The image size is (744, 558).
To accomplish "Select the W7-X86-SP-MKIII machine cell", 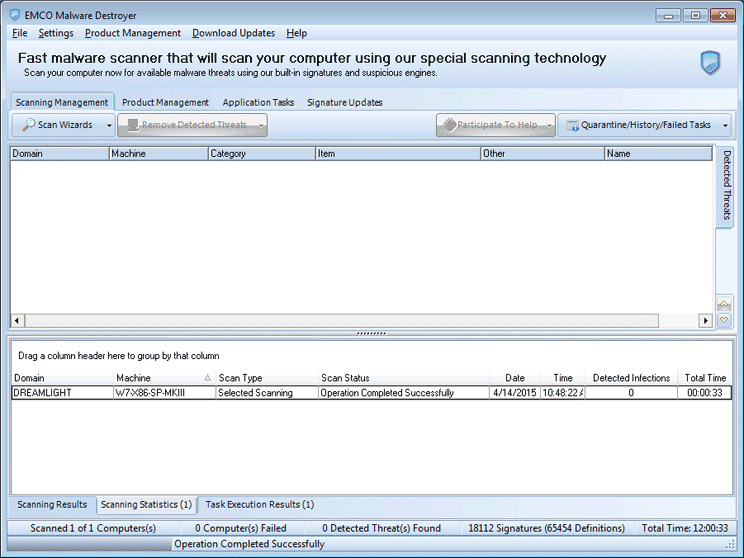I will pyautogui.click(x=165, y=393).
